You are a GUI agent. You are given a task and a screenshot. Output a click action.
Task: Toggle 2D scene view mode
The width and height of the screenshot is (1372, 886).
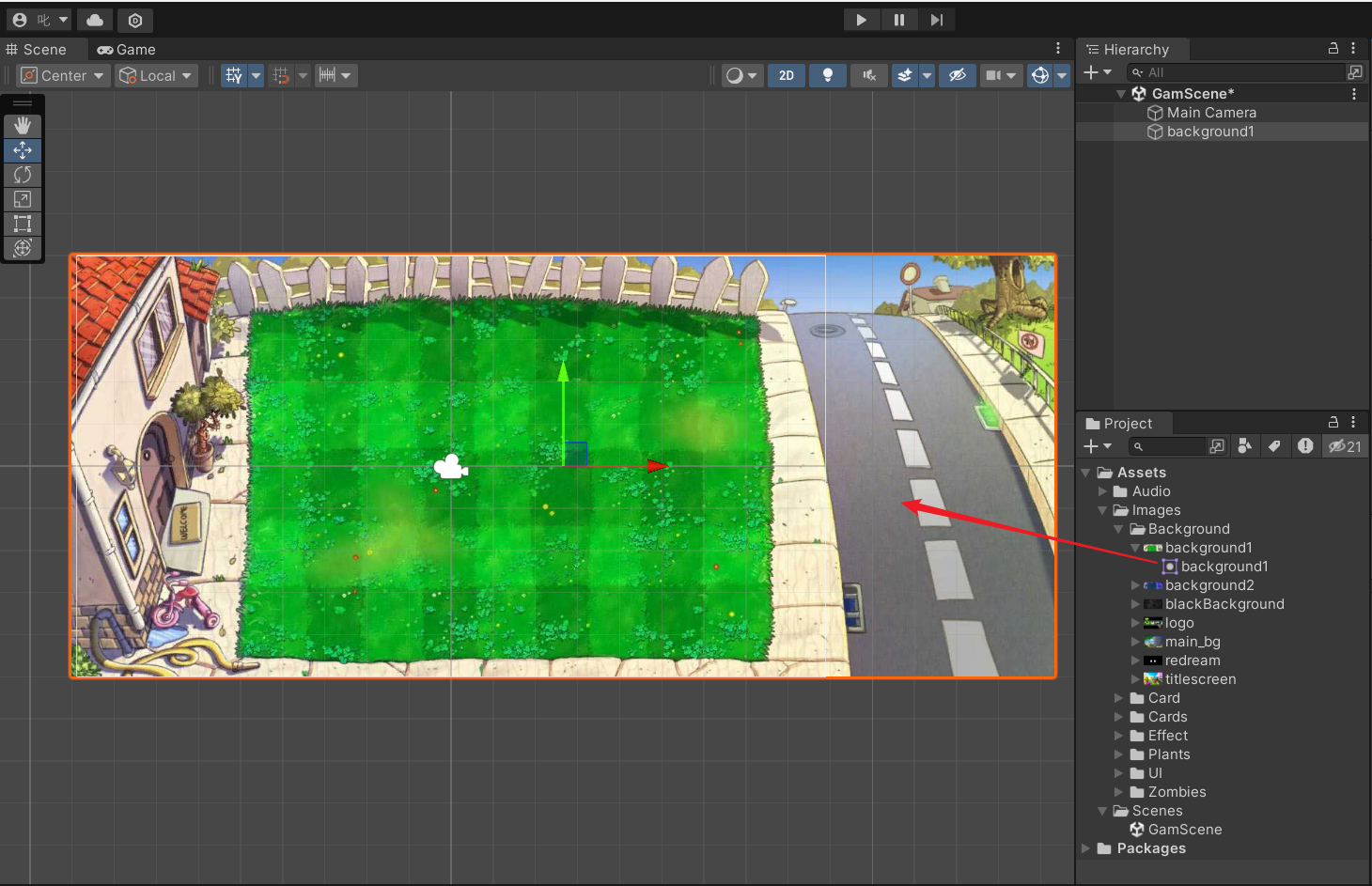click(x=787, y=75)
